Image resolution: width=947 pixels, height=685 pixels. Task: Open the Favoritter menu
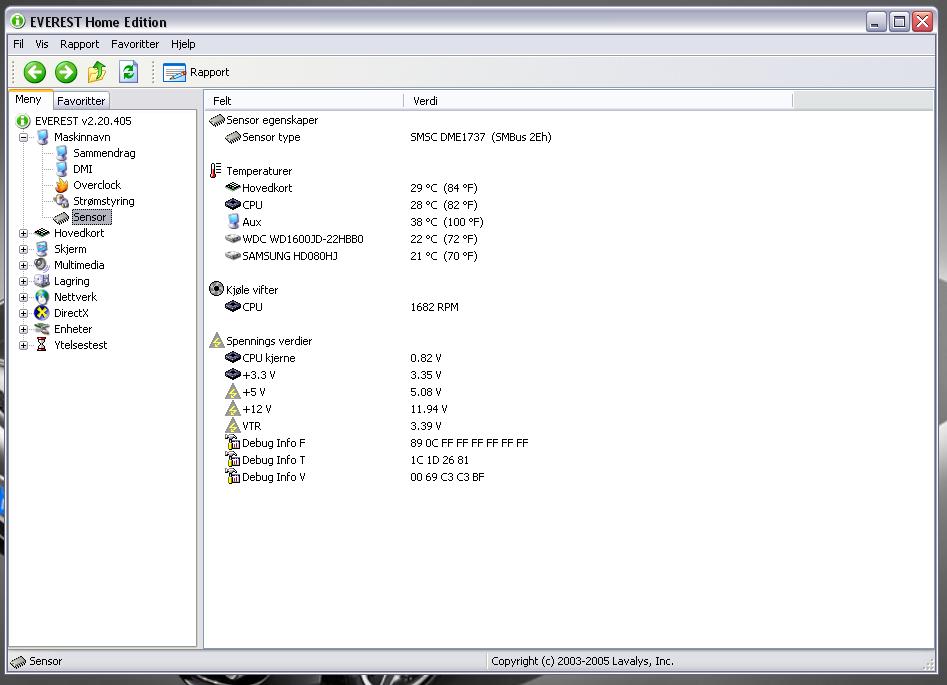click(x=135, y=44)
